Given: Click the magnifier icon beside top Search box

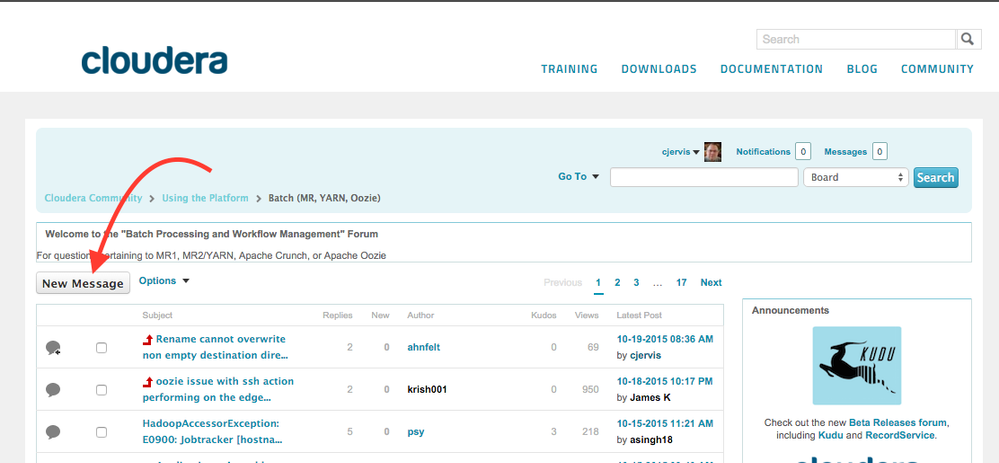Looking at the screenshot, I should click(x=968, y=39).
